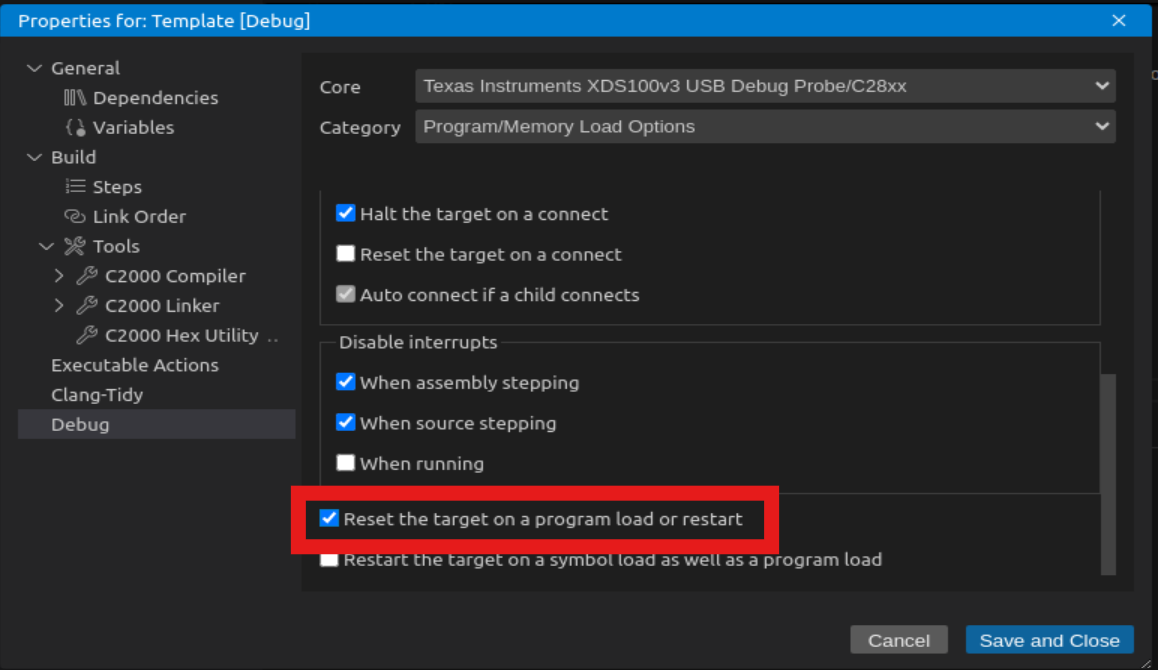Click the Build section label
Screen dimensions: 1158x670
point(73,157)
